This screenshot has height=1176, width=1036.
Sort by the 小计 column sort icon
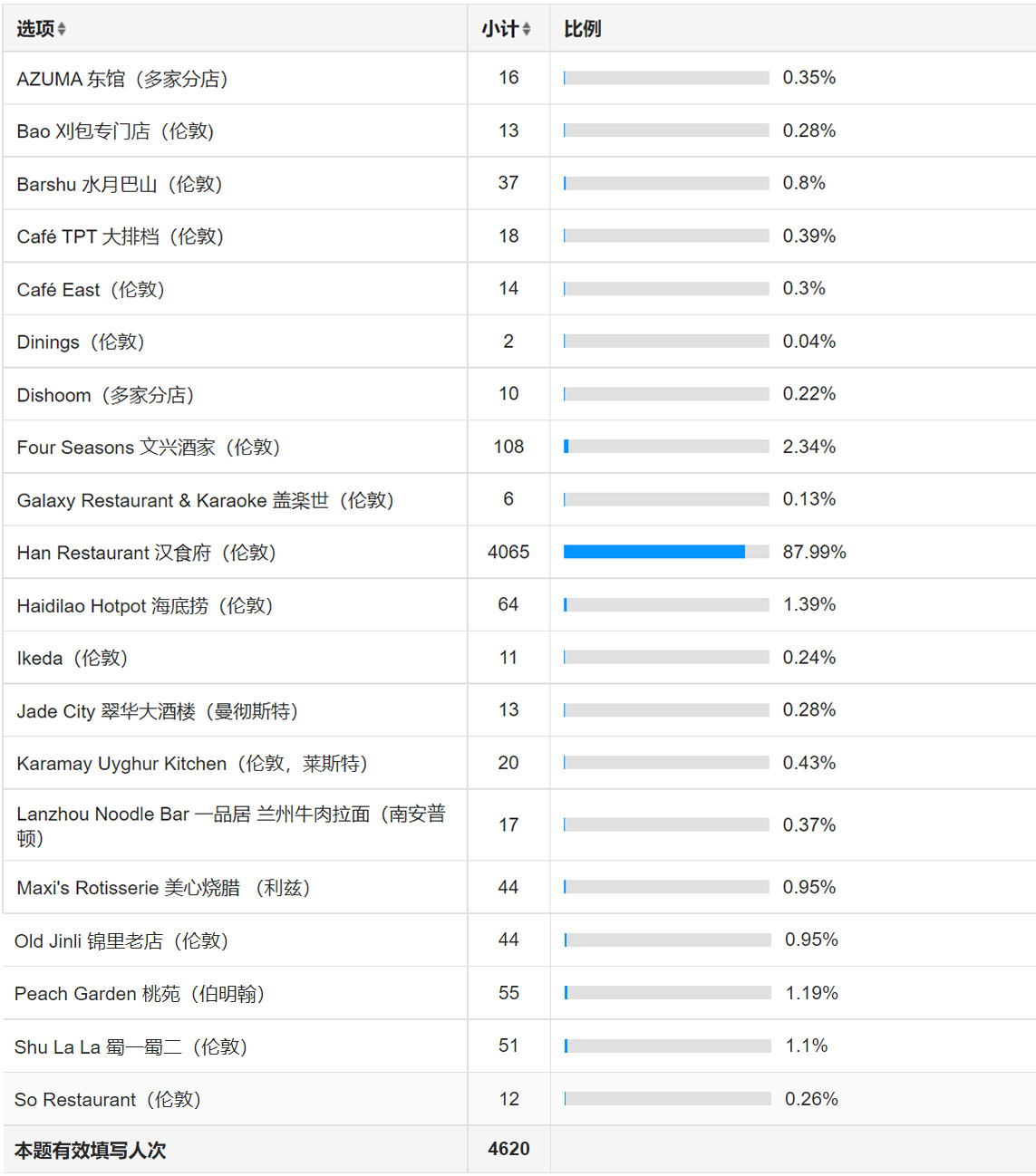coord(527,29)
